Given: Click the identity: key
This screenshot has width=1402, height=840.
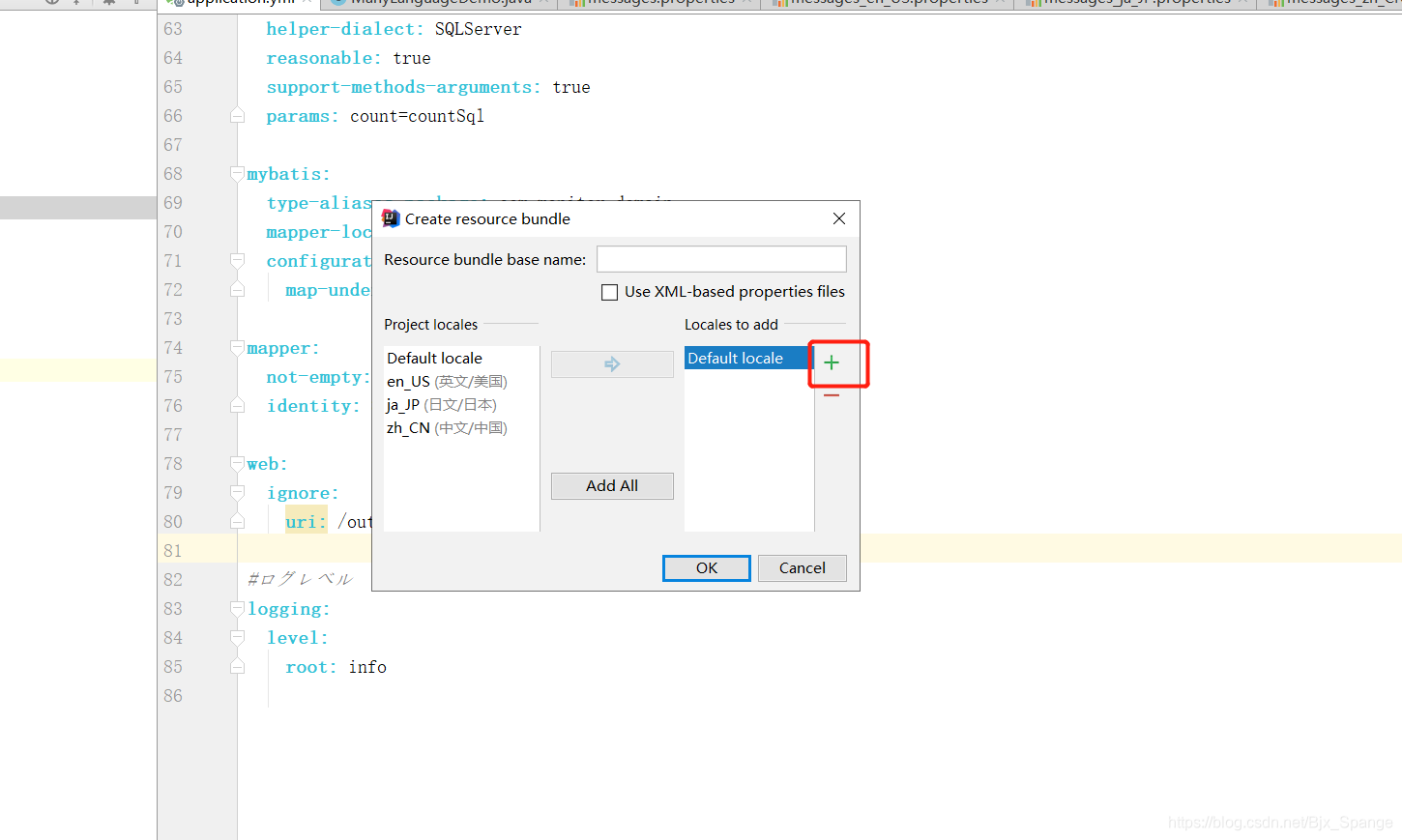Looking at the screenshot, I should click(x=313, y=406).
